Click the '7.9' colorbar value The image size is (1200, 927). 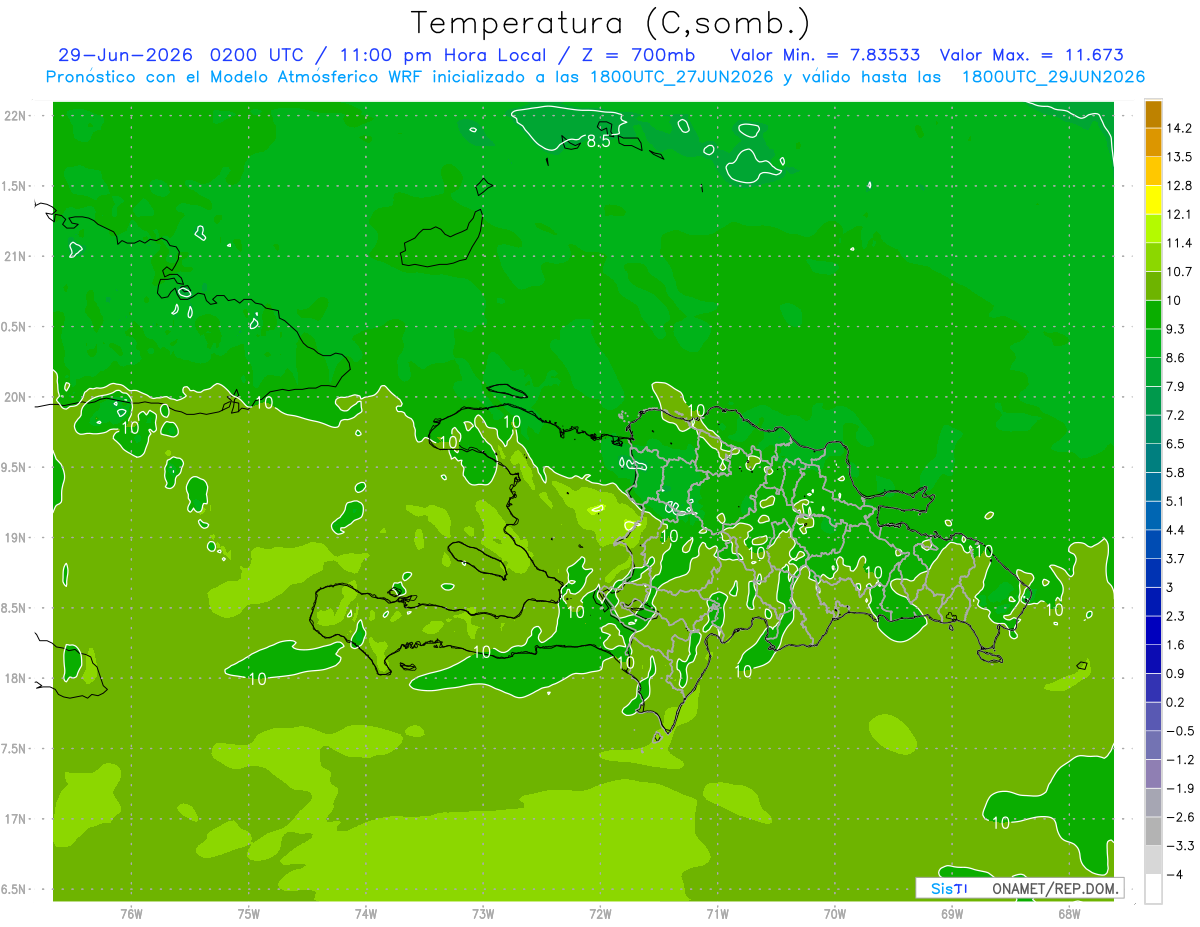pos(1175,387)
